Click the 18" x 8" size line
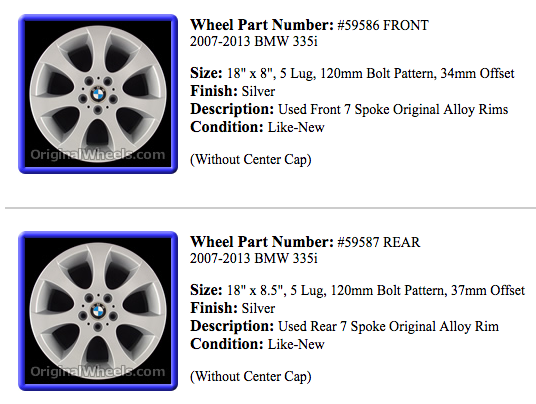 [x=352, y=73]
